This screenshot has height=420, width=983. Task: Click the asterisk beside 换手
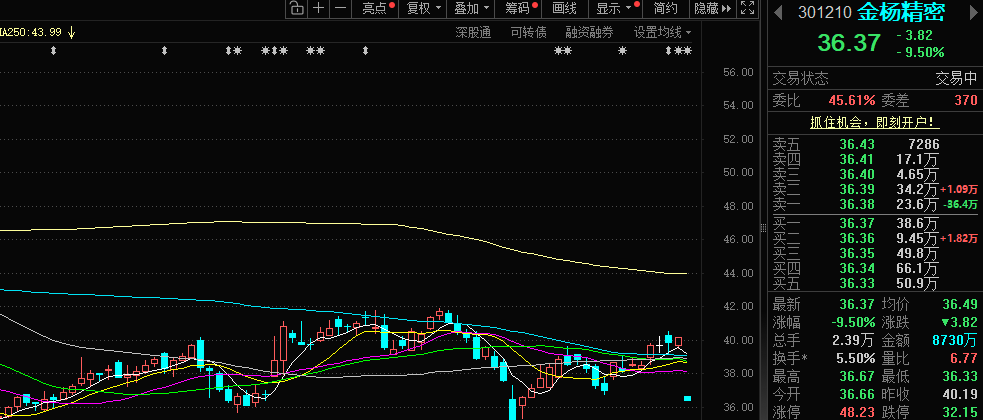click(805, 359)
